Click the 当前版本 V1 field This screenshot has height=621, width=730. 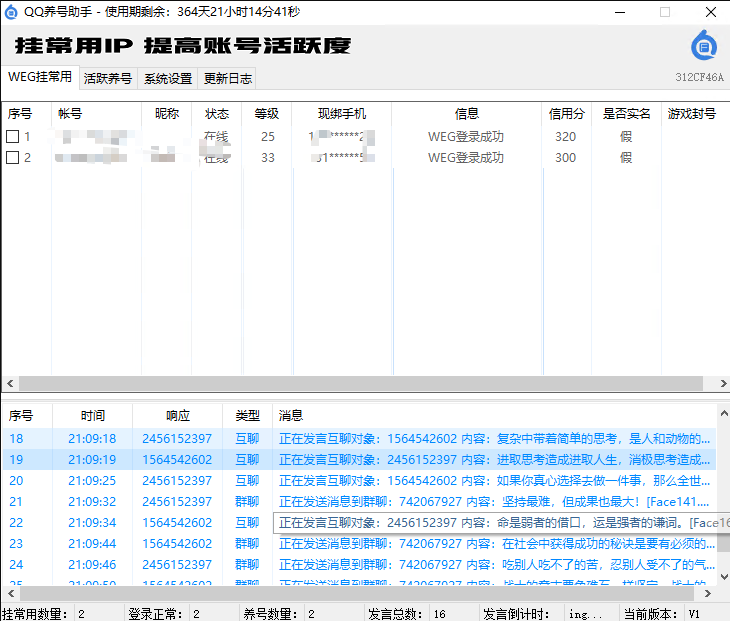706,614
